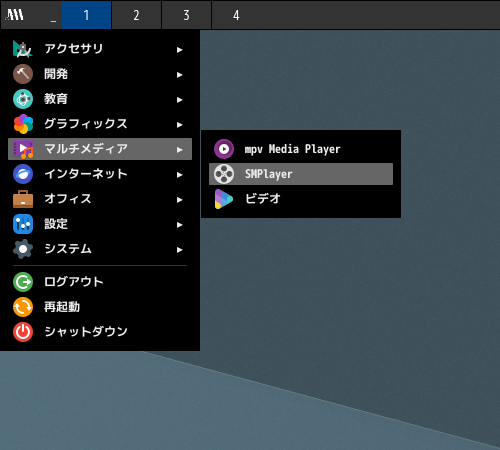
Task: Click the 教育 atom icon
Action: tap(23, 99)
